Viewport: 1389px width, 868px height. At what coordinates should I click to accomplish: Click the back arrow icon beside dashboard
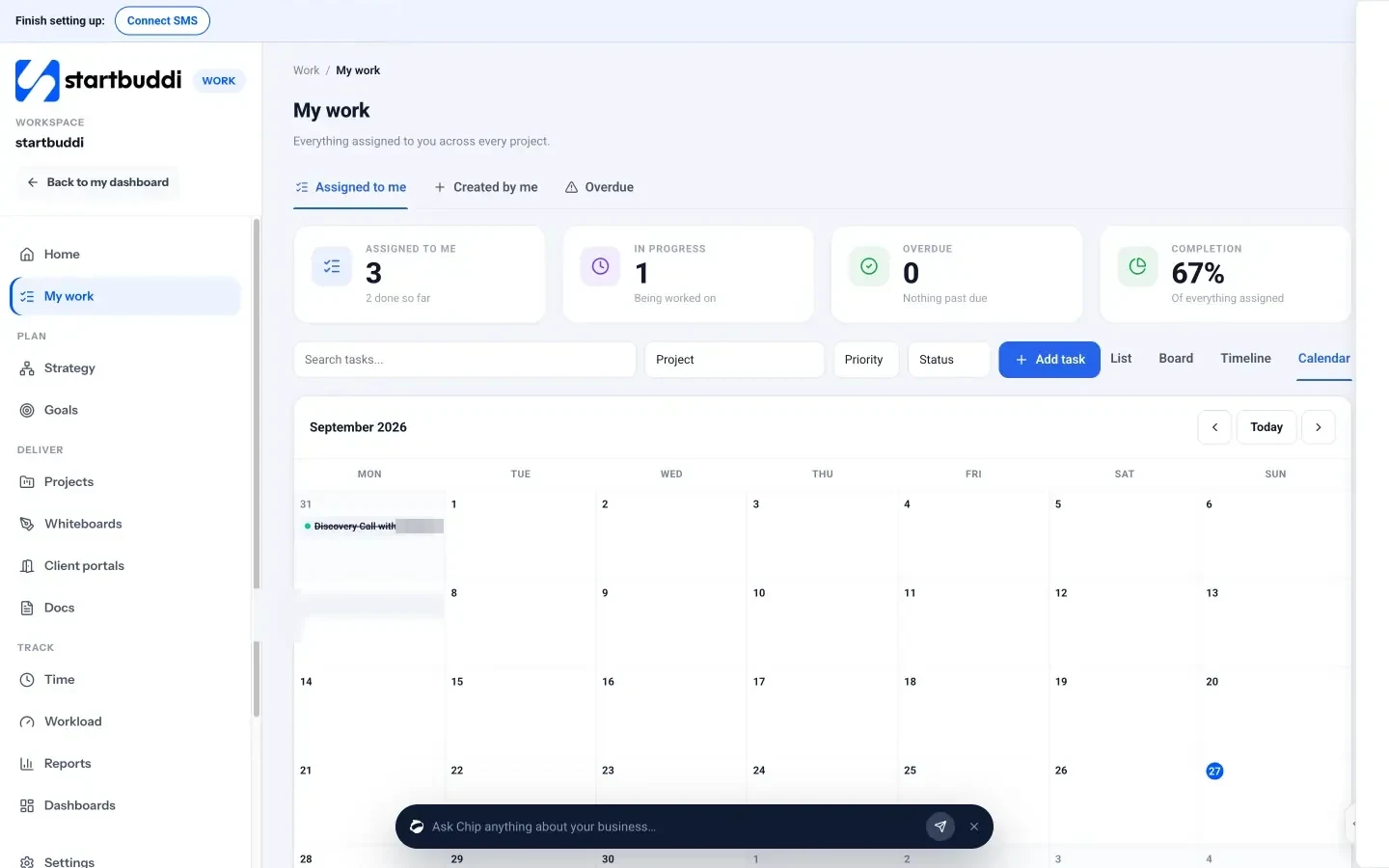33,182
